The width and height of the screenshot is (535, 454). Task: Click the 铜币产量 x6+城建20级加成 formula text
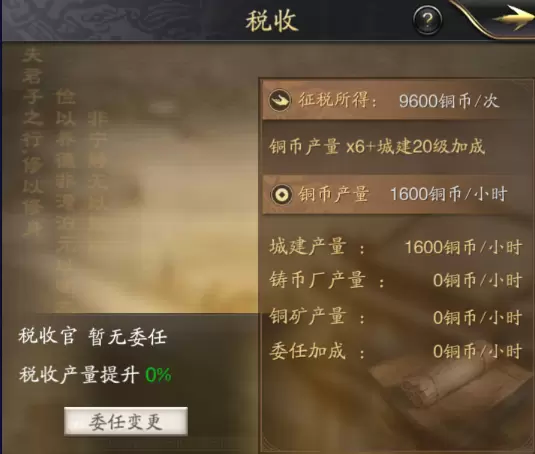pos(377,147)
